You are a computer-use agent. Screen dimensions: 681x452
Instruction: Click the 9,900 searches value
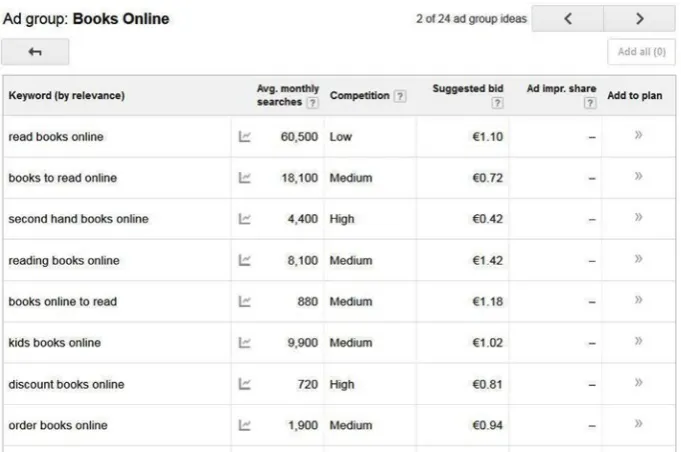point(303,343)
